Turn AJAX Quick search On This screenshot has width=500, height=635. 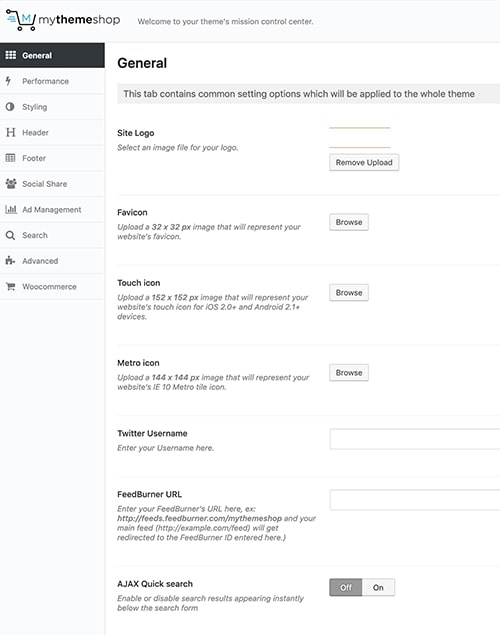coord(378,587)
